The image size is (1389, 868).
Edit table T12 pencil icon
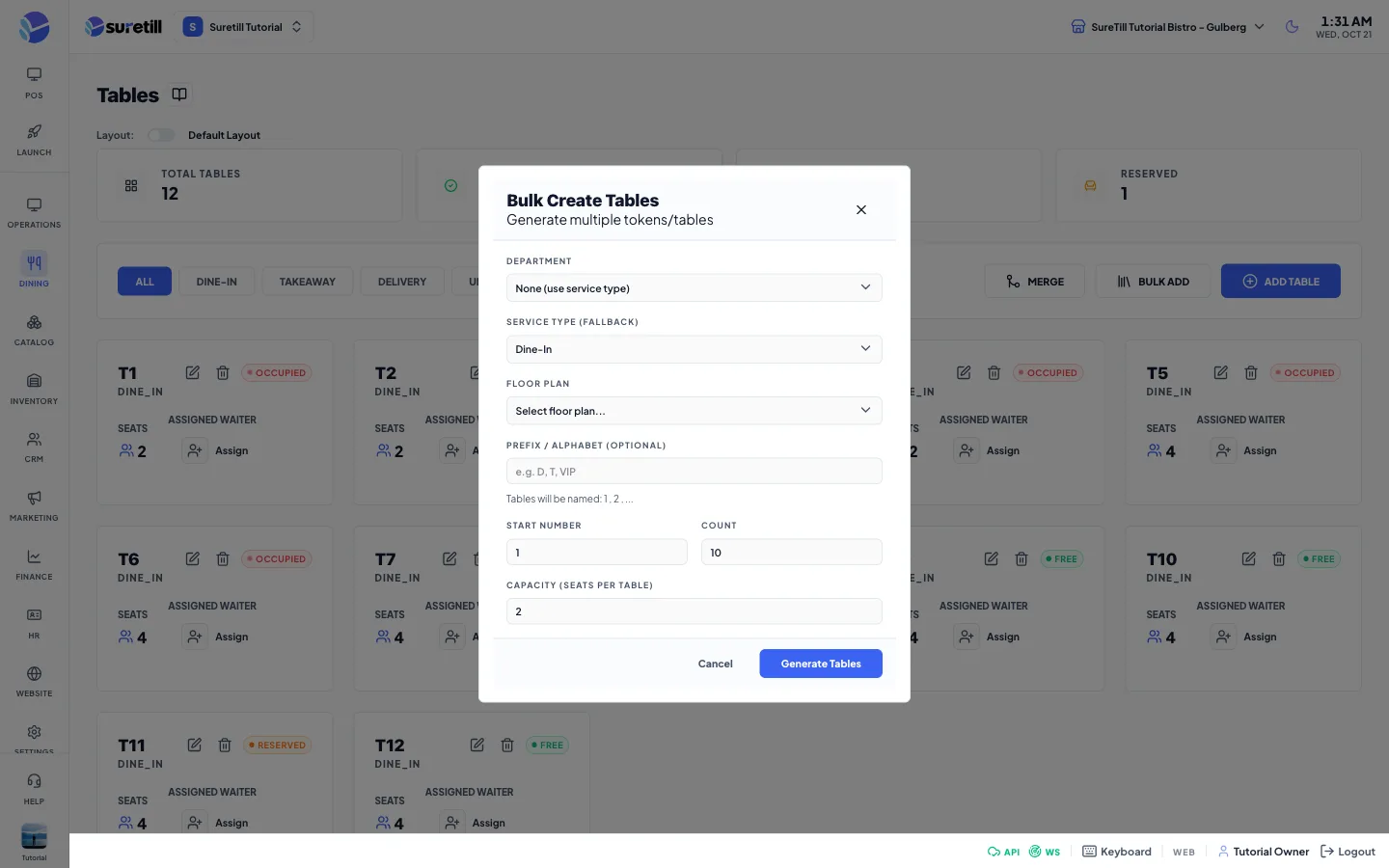point(477,745)
